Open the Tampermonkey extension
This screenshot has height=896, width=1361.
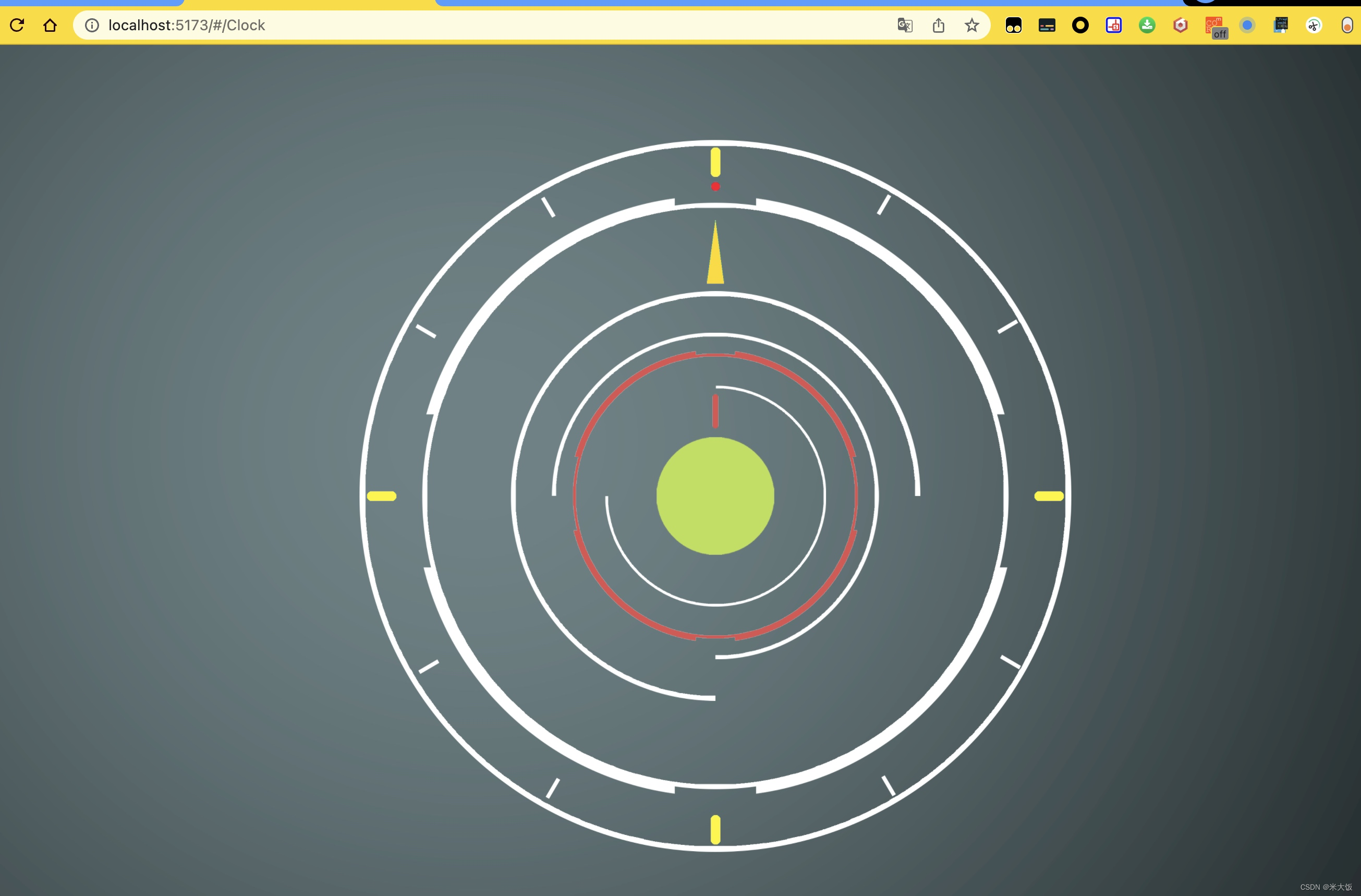[x=1013, y=25]
